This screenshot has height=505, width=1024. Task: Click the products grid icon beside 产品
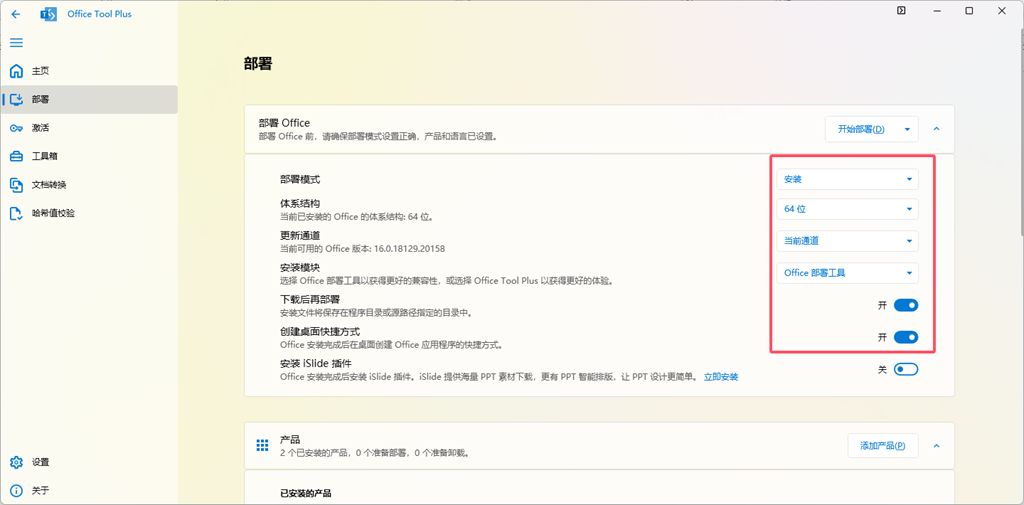tap(263, 446)
